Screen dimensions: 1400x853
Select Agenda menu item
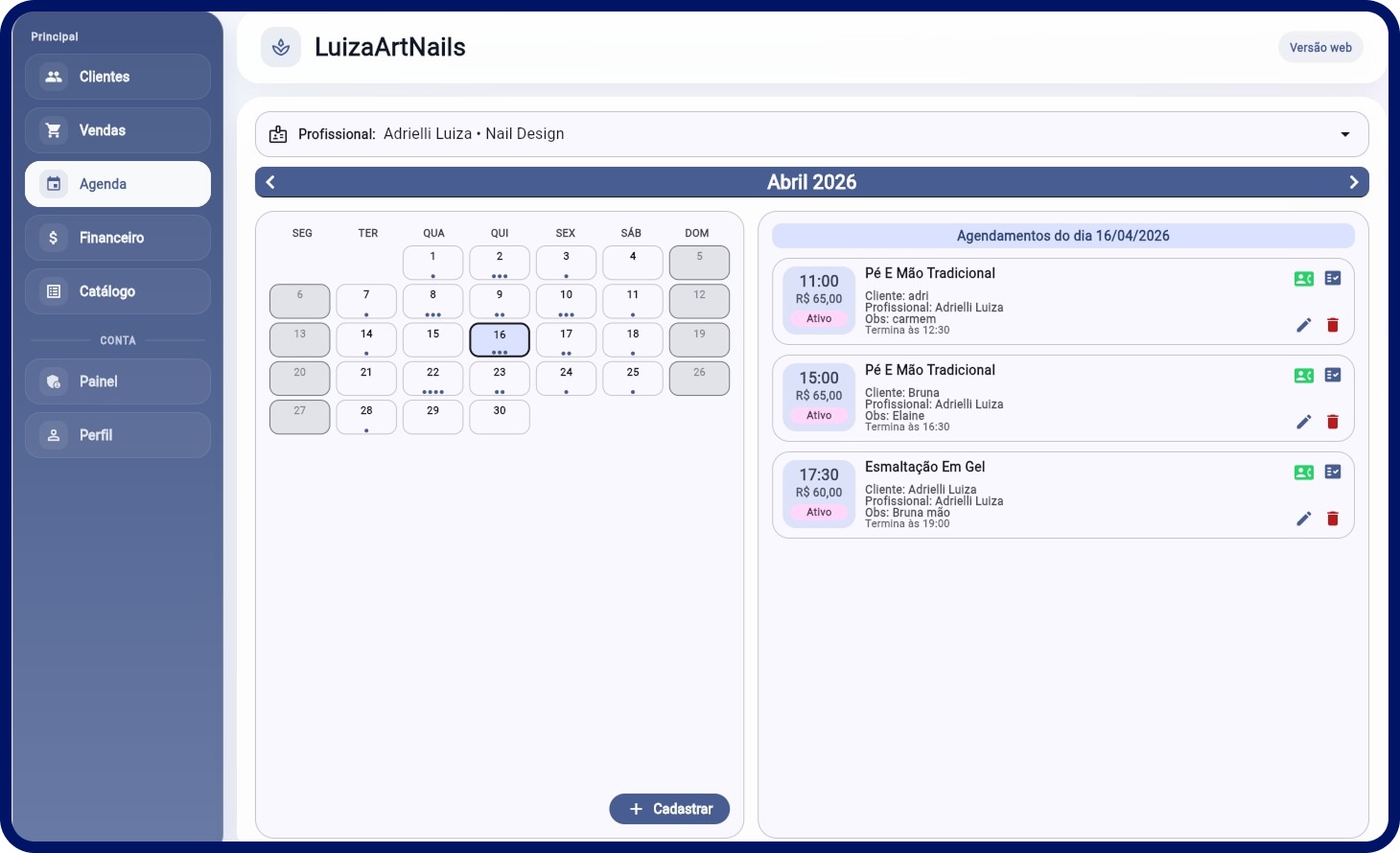(x=118, y=184)
